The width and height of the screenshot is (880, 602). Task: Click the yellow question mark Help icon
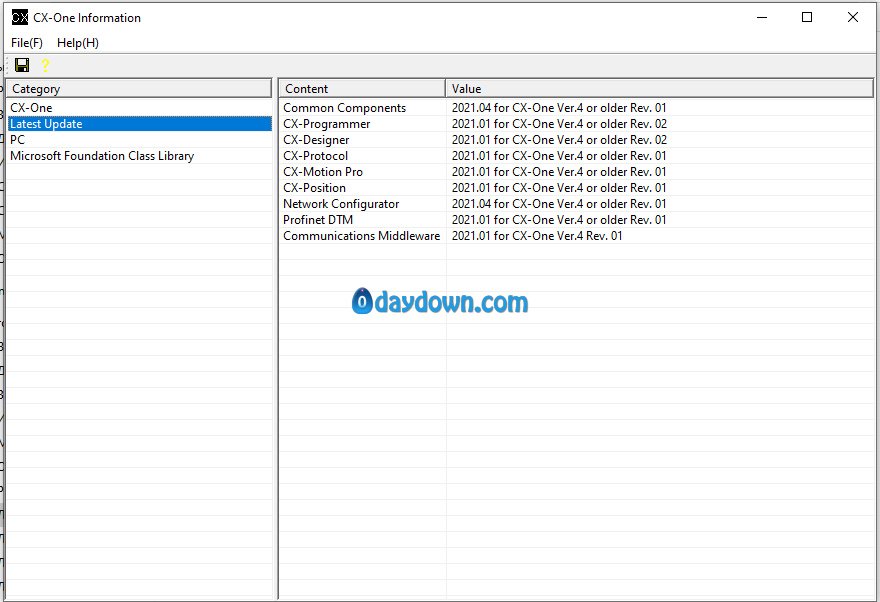coord(45,66)
